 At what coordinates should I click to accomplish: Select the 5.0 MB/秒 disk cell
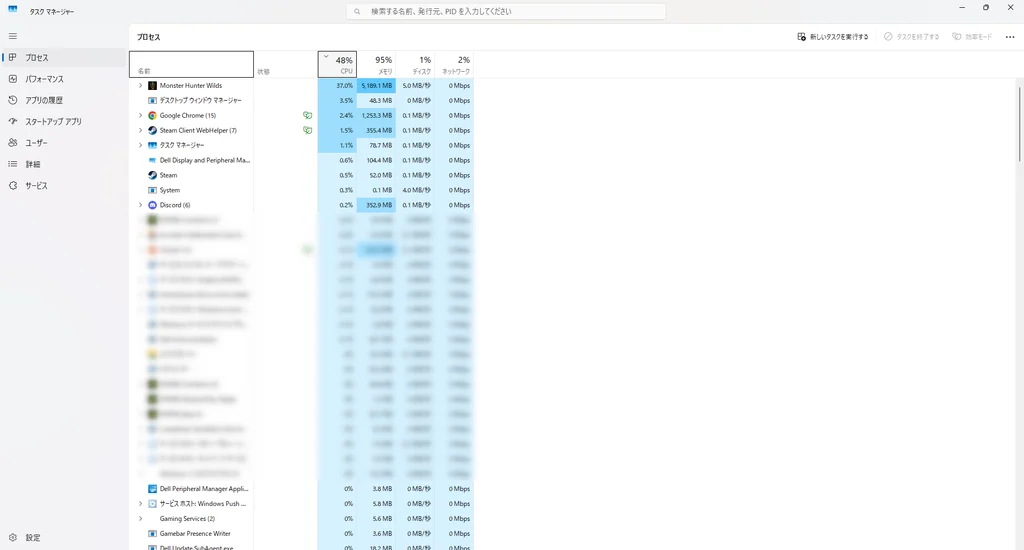415,86
